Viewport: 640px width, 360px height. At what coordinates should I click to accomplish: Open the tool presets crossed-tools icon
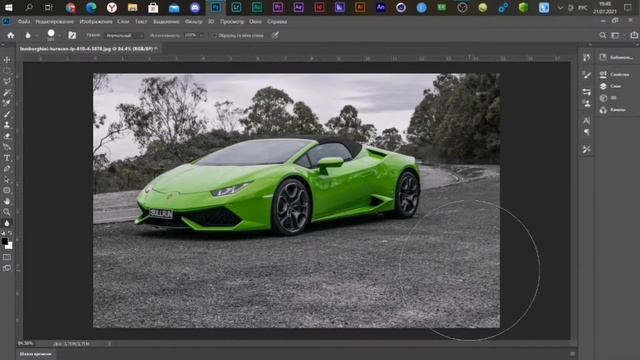[x=587, y=150]
